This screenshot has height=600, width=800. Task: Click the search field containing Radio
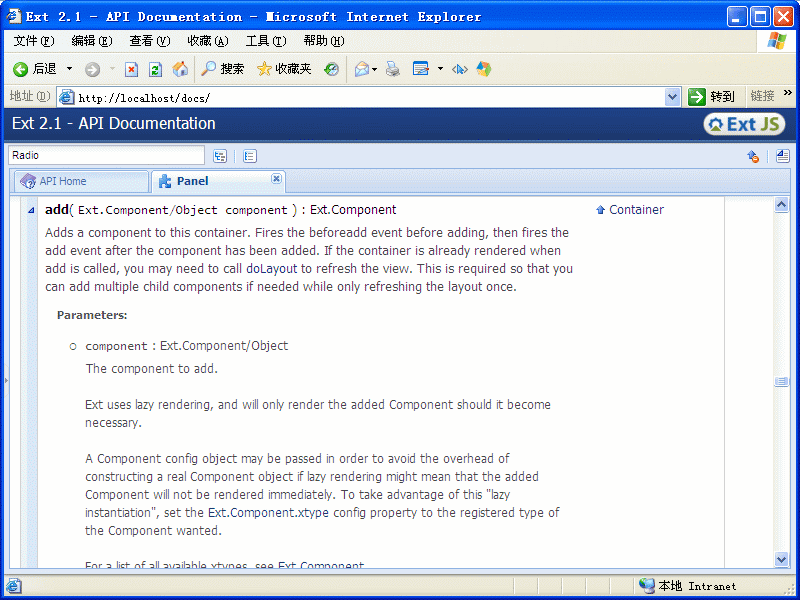106,155
